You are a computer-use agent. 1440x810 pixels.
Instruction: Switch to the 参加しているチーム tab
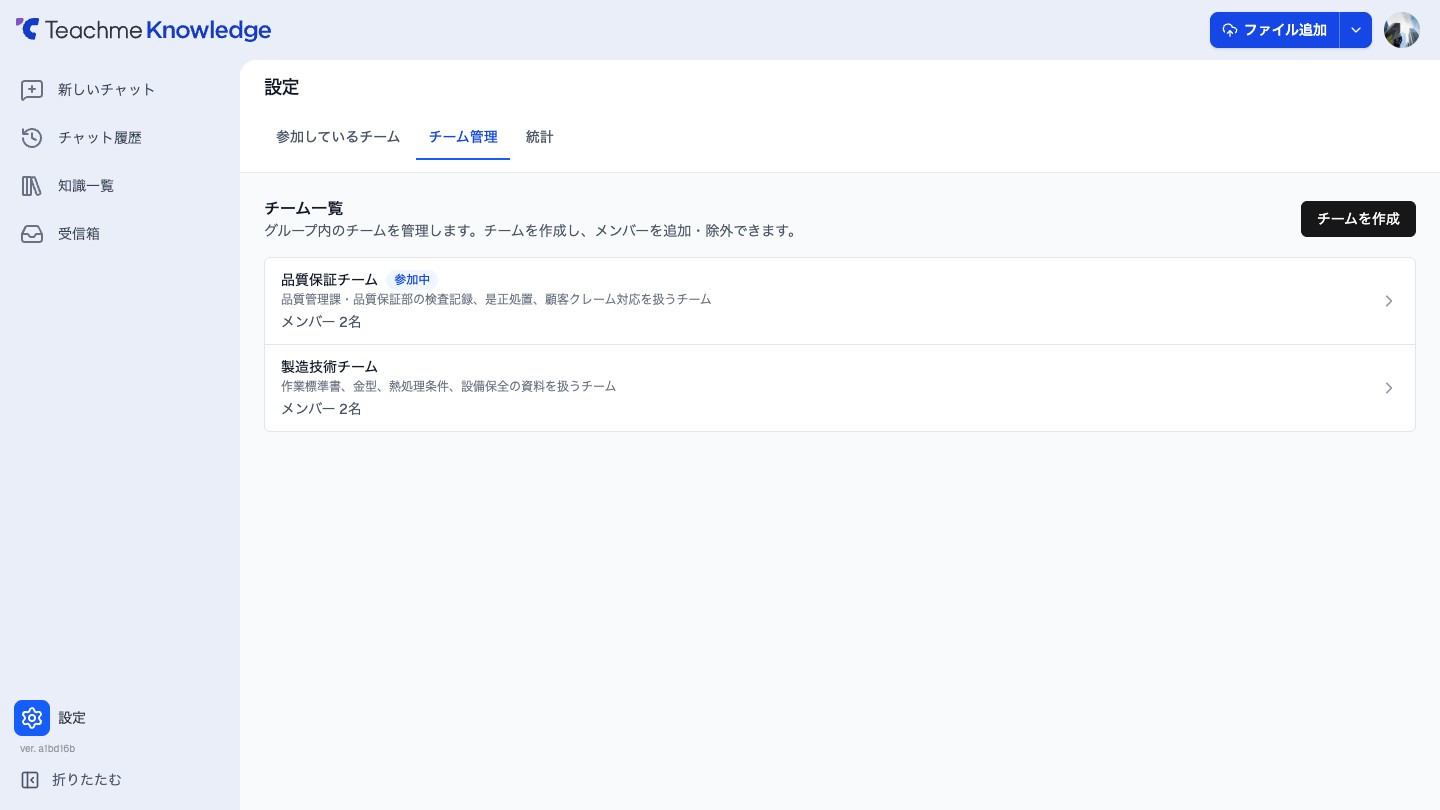pyautogui.click(x=338, y=137)
